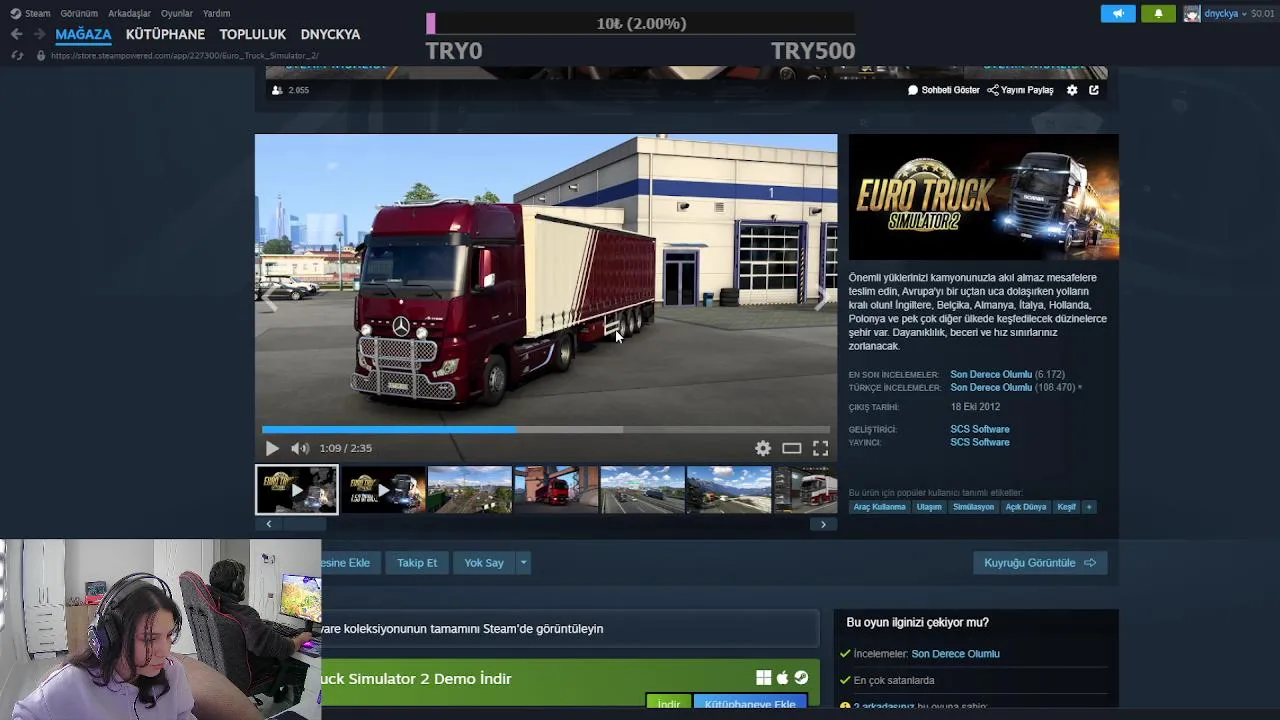The height and width of the screenshot is (720, 1280).
Task: Click the forward navigation arrow
Action: 39,34
